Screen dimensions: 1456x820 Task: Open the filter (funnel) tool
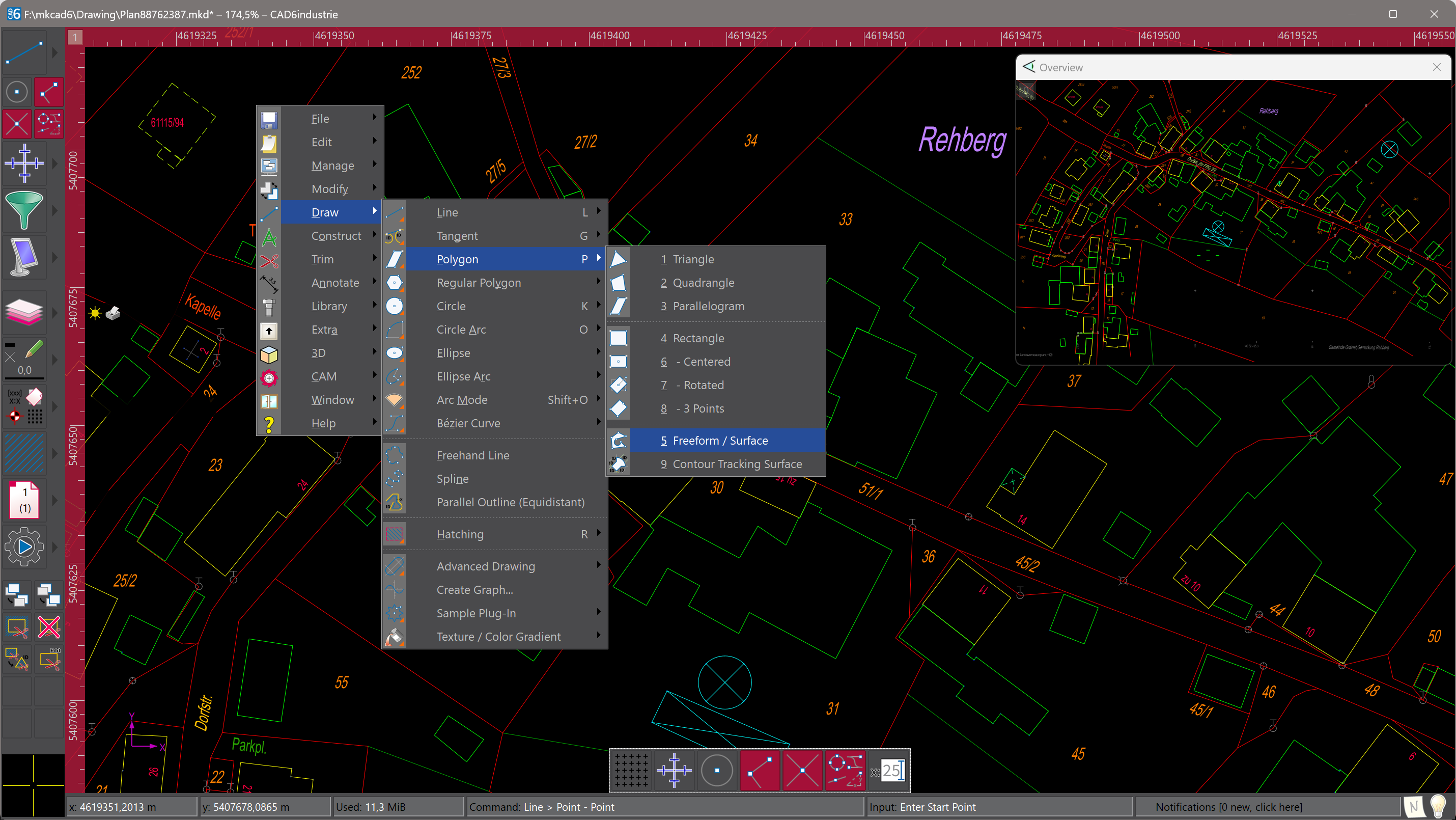pos(24,210)
